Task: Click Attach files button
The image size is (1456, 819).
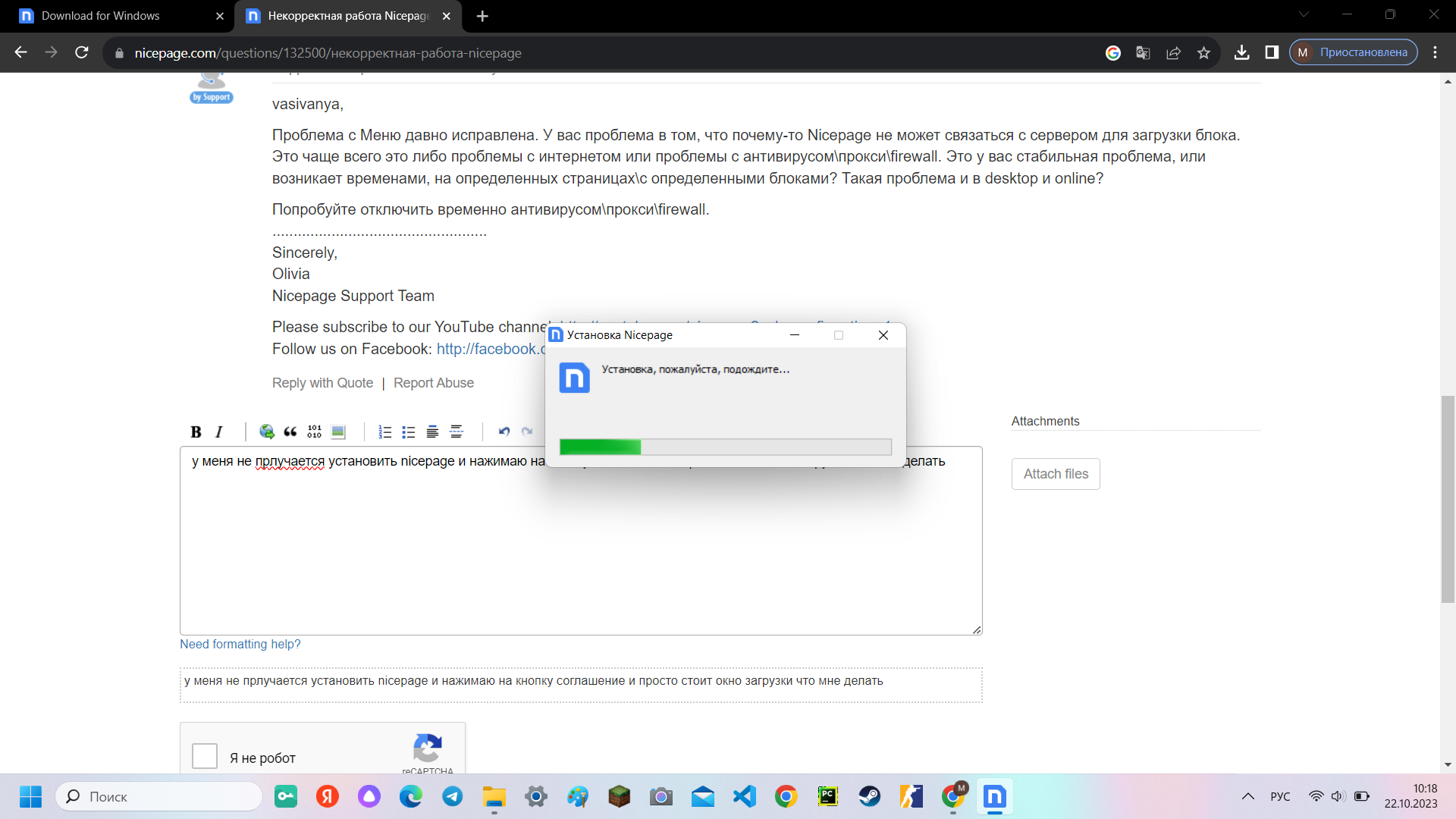Action: (1056, 473)
